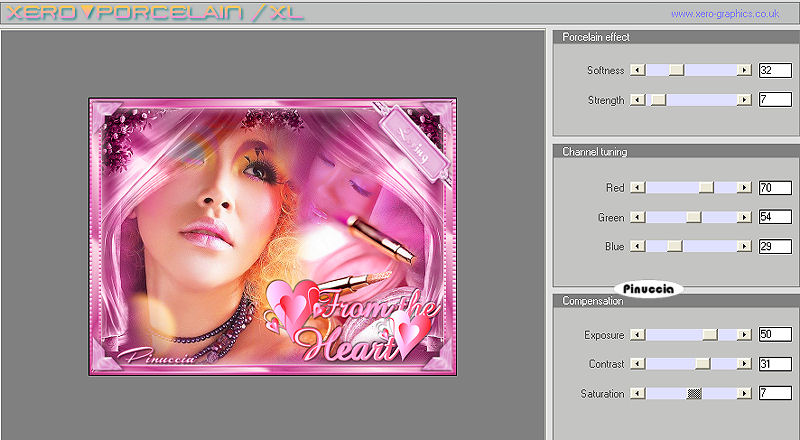
Task: Click the Blue value field showing 29
Action: pyautogui.click(x=775, y=246)
